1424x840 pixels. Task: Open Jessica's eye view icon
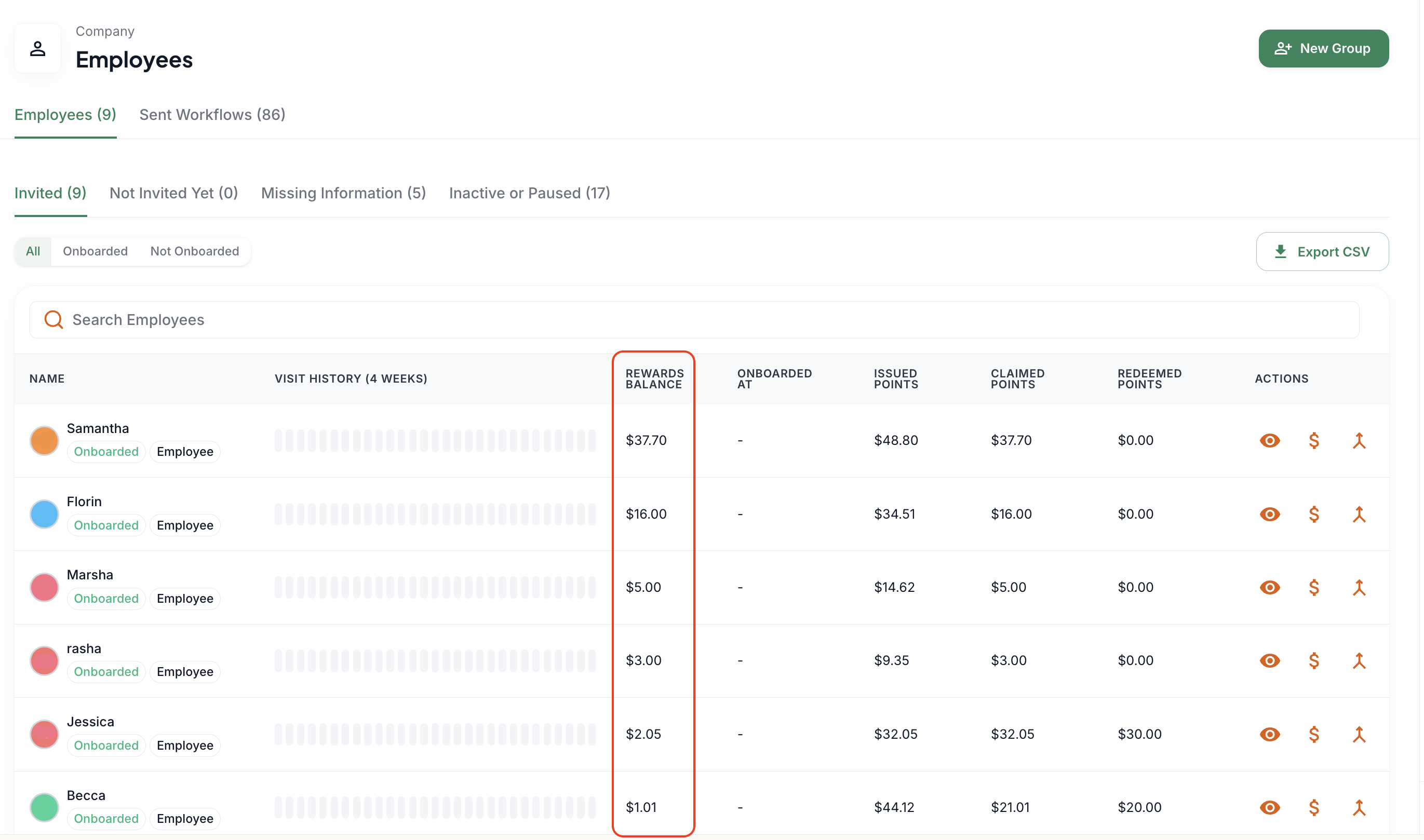pos(1269,734)
